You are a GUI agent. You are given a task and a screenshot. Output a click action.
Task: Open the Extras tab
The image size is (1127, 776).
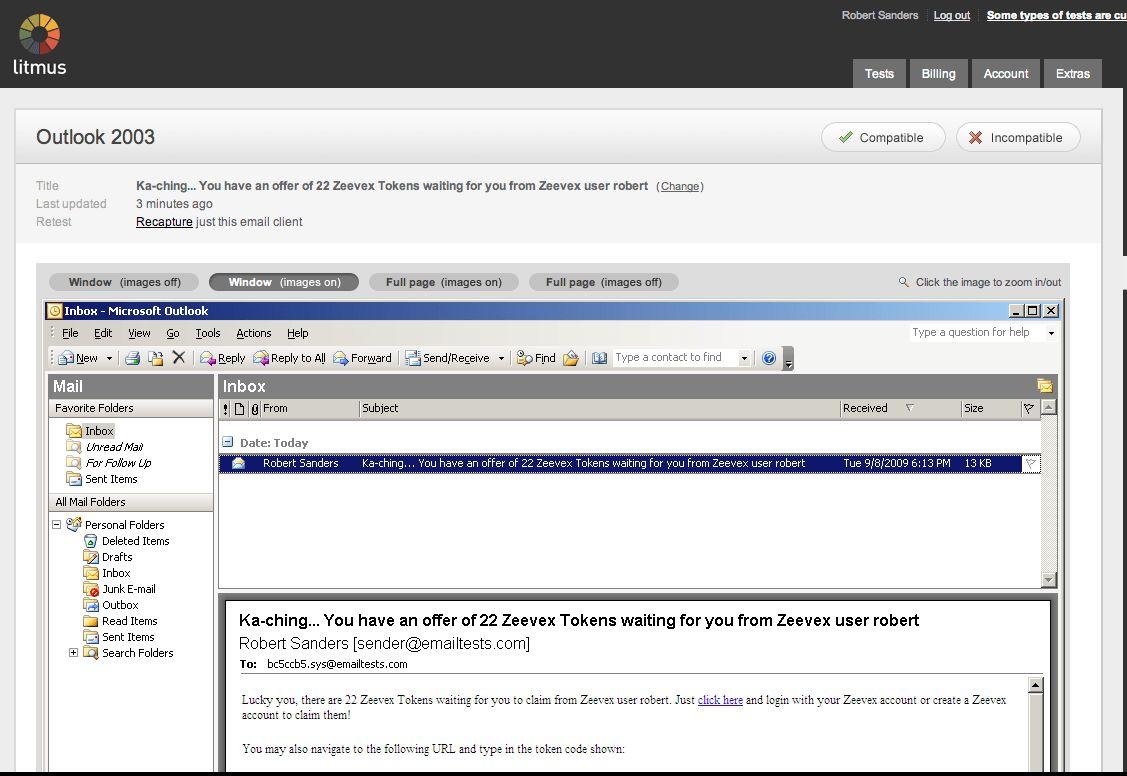point(1072,73)
